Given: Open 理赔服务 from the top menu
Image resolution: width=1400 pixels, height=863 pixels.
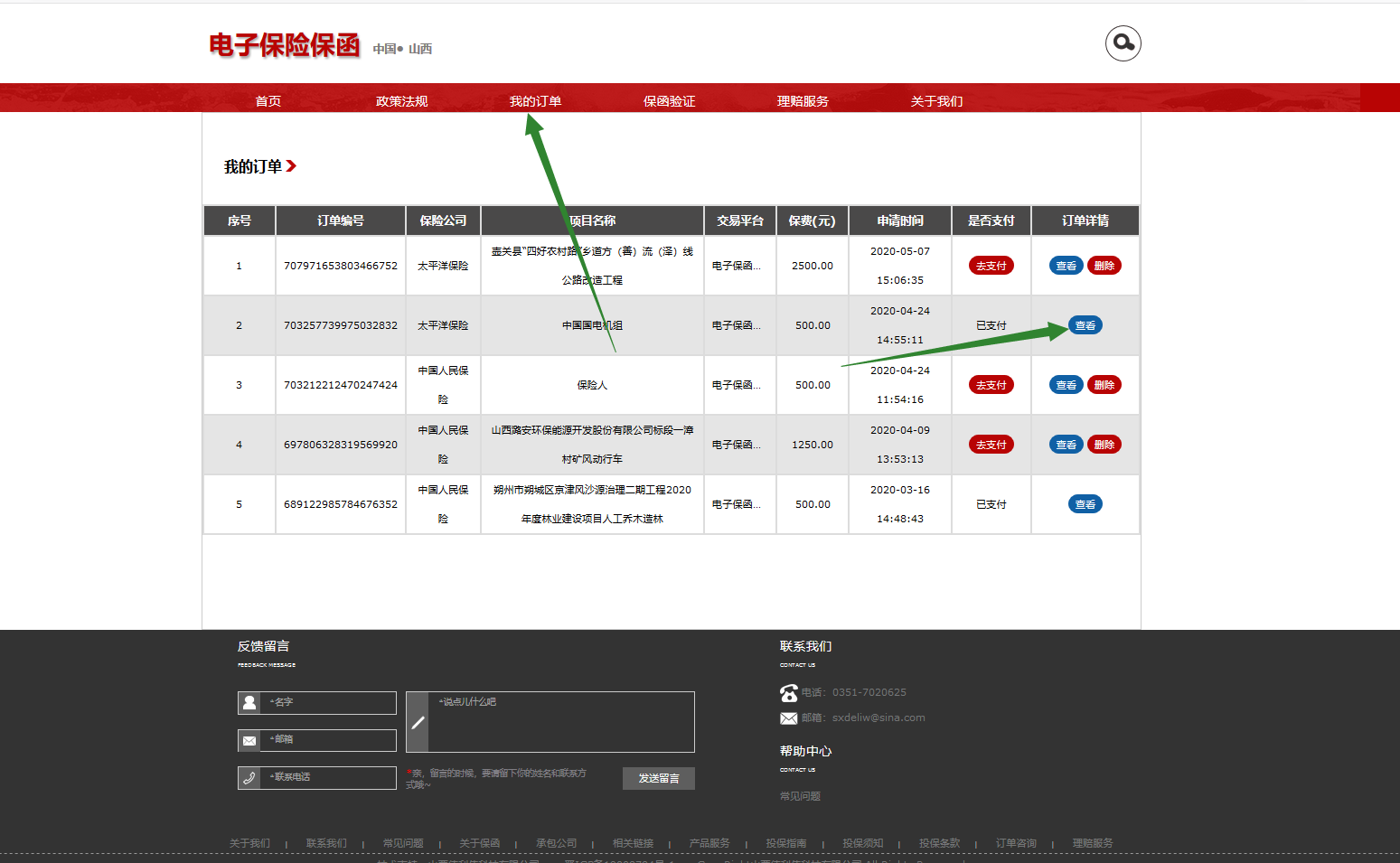Looking at the screenshot, I should click(x=803, y=101).
